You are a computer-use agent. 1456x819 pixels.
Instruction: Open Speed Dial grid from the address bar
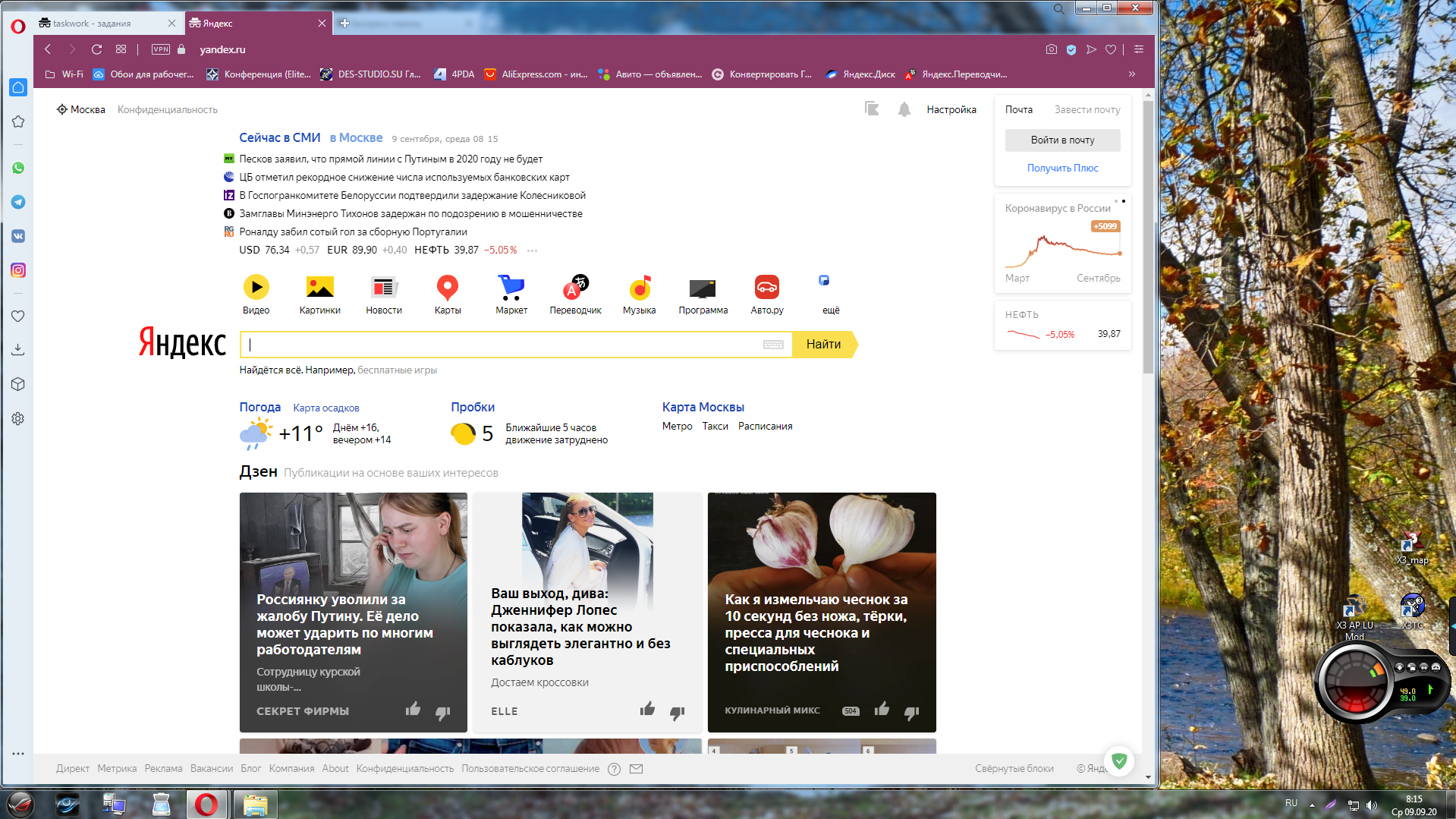[121, 49]
